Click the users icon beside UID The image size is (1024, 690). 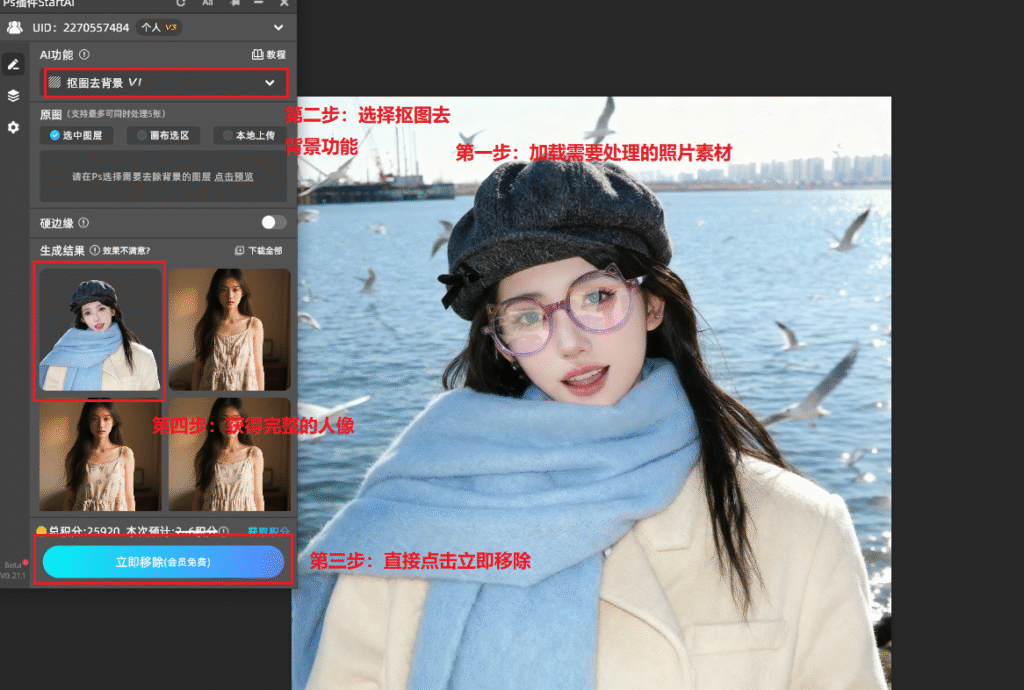click(14, 27)
